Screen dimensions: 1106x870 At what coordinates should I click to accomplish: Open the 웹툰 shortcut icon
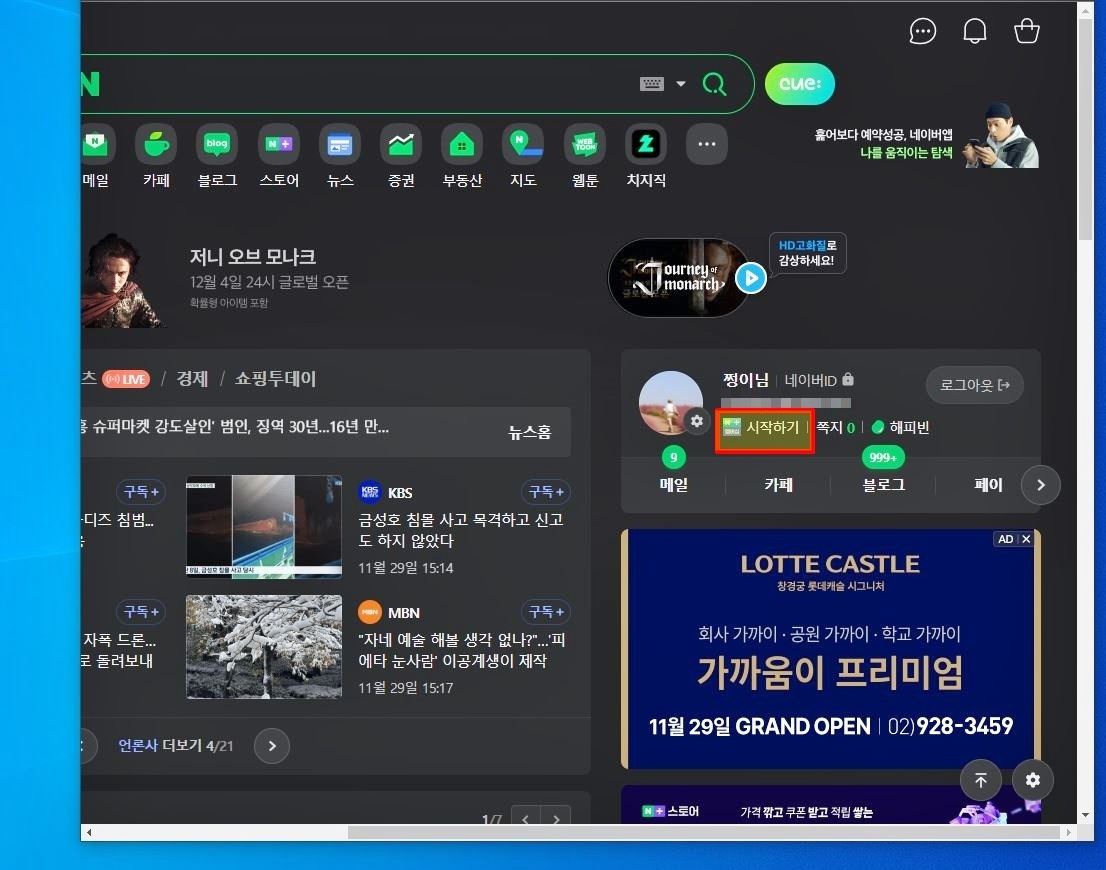coord(585,144)
